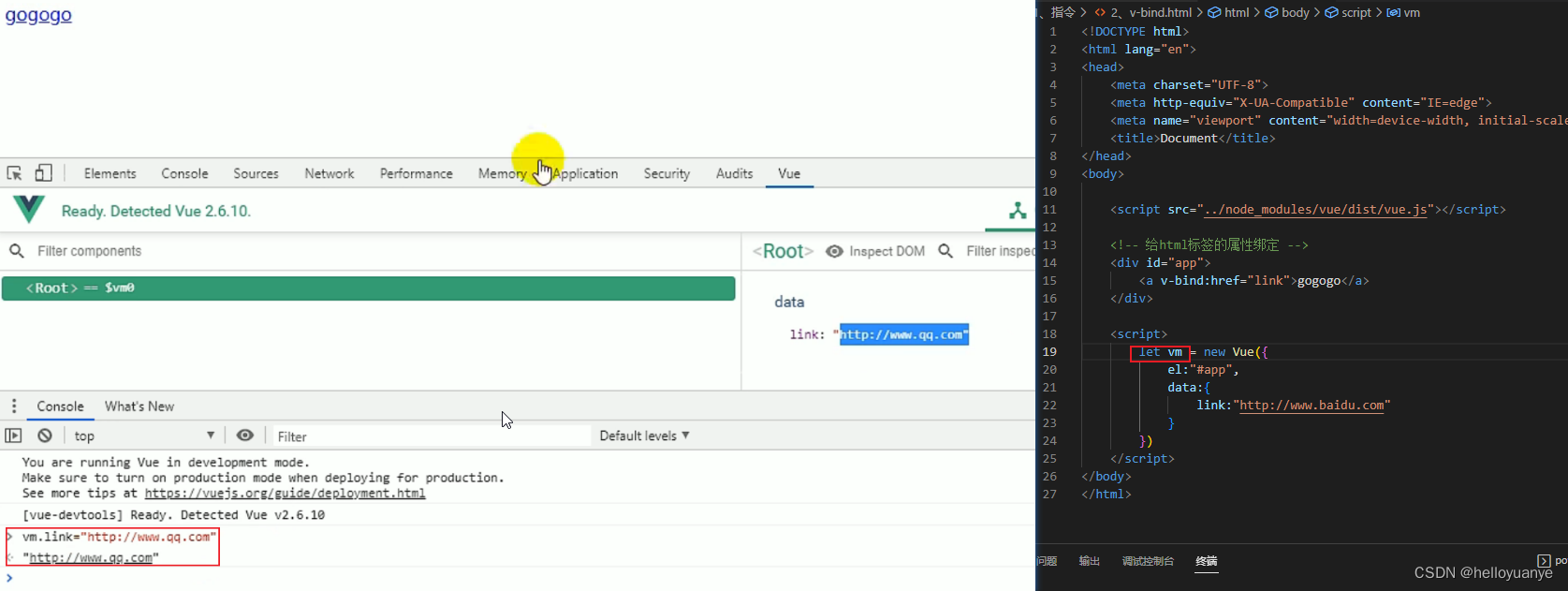1568x591 pixels.
Task: Open the Elements tab in DevTools
Action: [110, 173]
